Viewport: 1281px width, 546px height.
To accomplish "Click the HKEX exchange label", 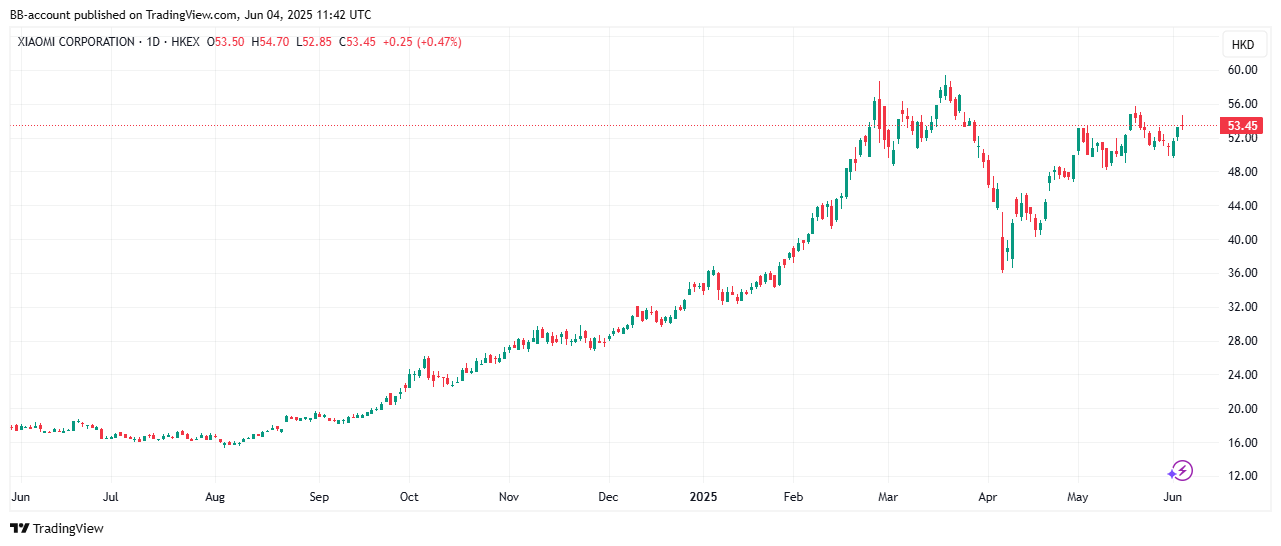I will (187, 42).
